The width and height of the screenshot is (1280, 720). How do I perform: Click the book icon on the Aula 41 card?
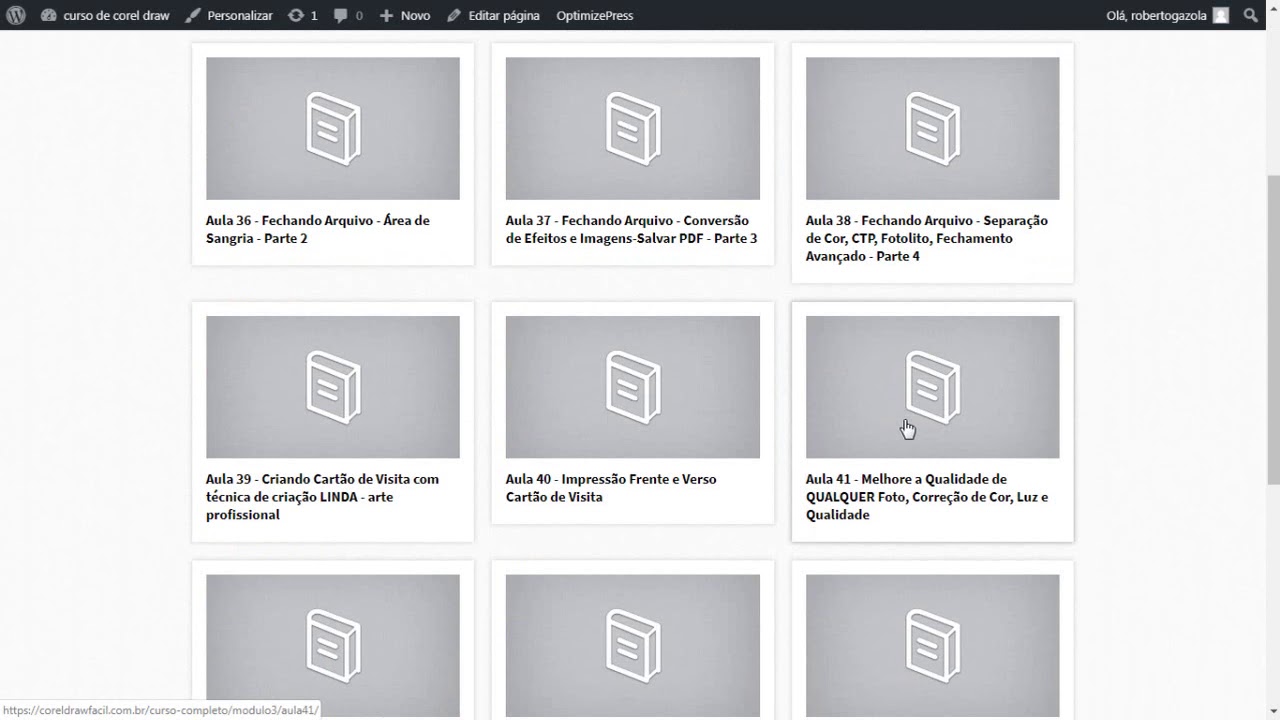pyautogui.click(x=933, y=387)
